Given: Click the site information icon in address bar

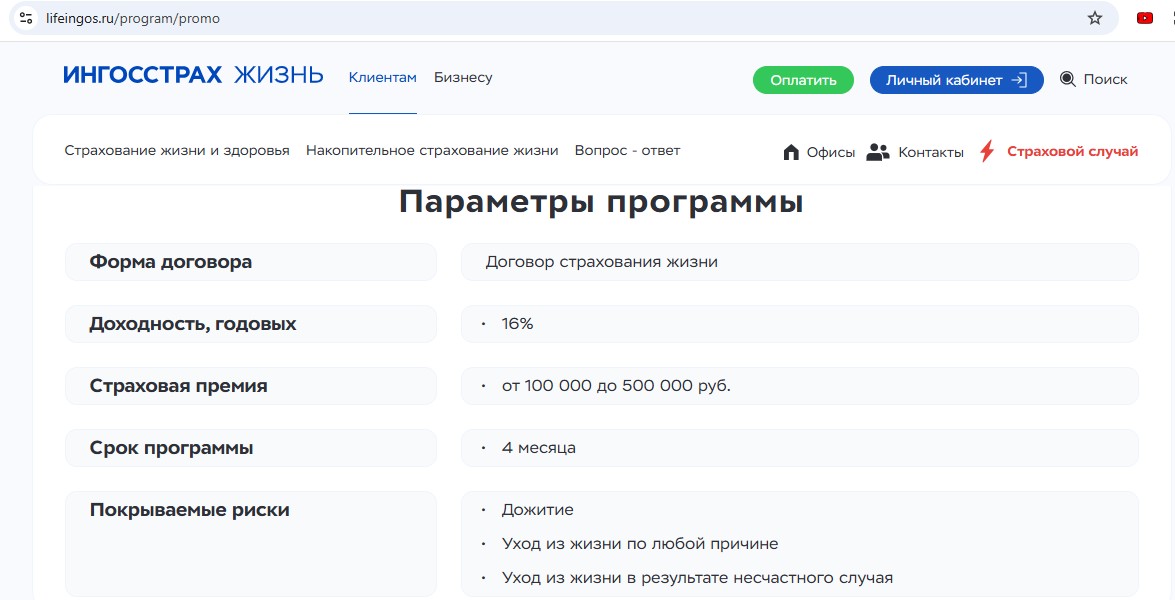Looking at the screenshot, I should [x=26, y=18].
